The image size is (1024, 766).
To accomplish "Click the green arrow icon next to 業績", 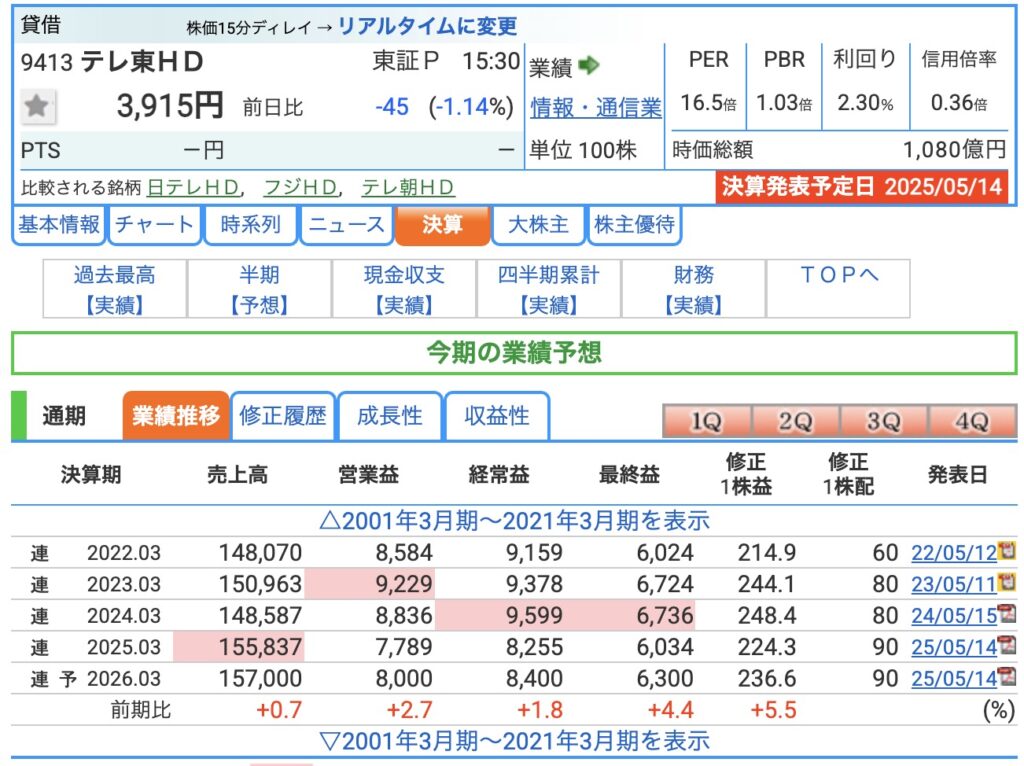I will pyautogui.click(x=589, y=66).
